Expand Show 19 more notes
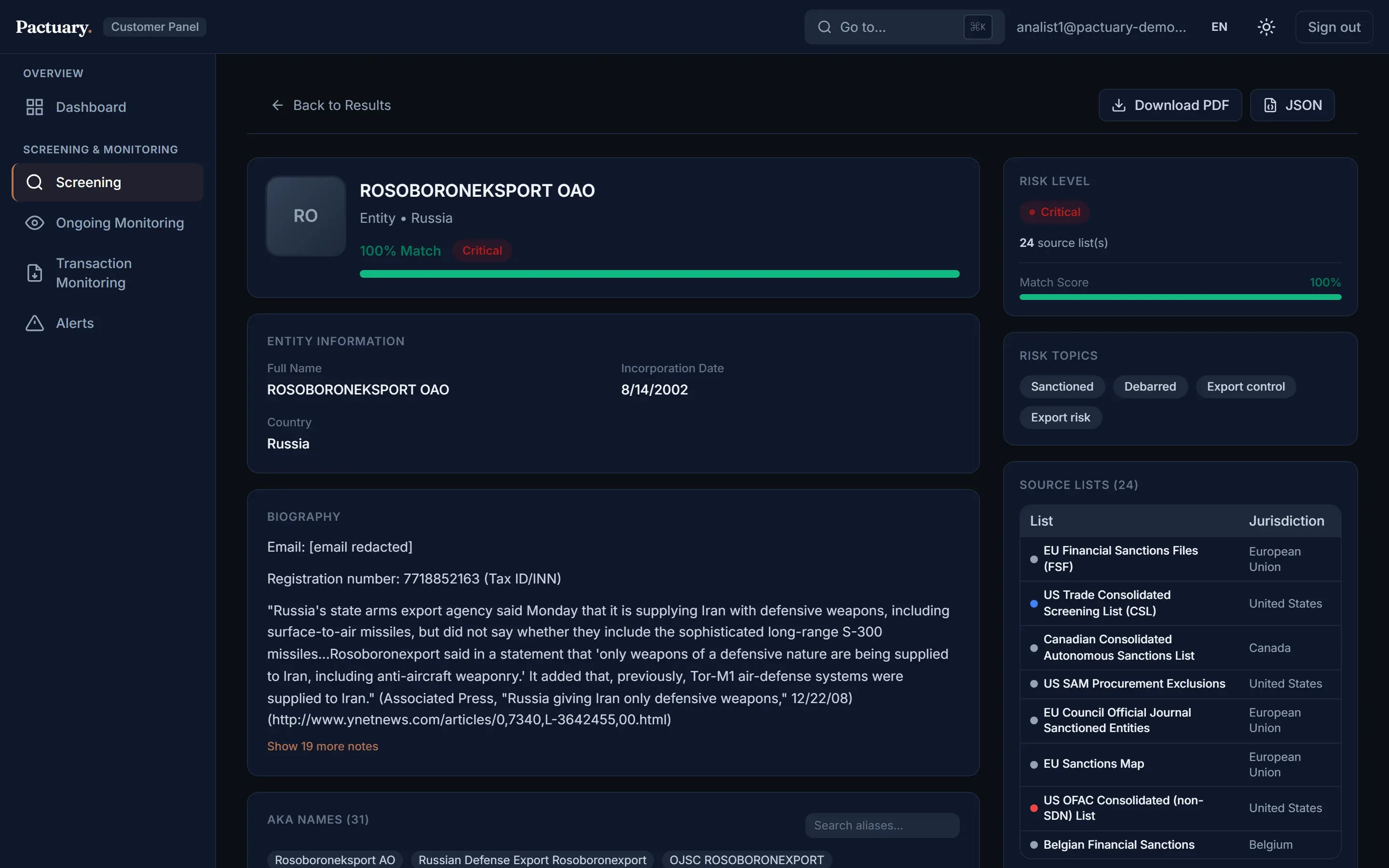Viewport: 1389px width, 868px height. point(323,746)
